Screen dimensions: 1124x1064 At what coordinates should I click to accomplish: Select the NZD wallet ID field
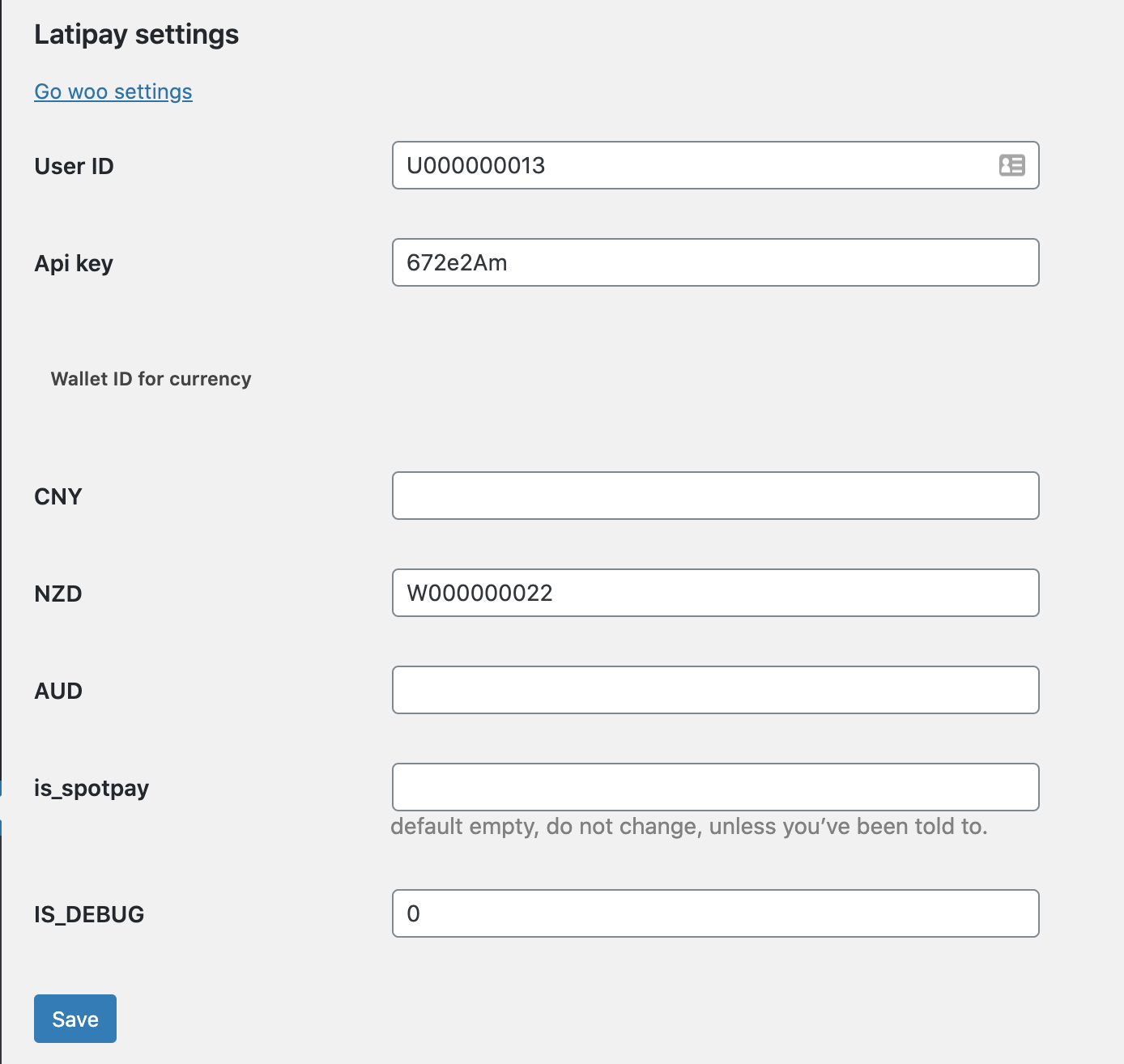click(716, 593)
